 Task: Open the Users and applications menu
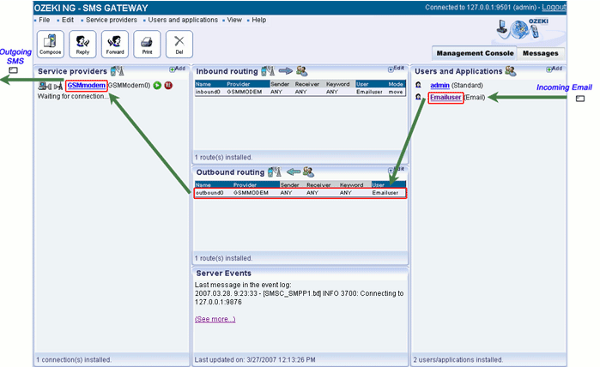pos(183,20)
